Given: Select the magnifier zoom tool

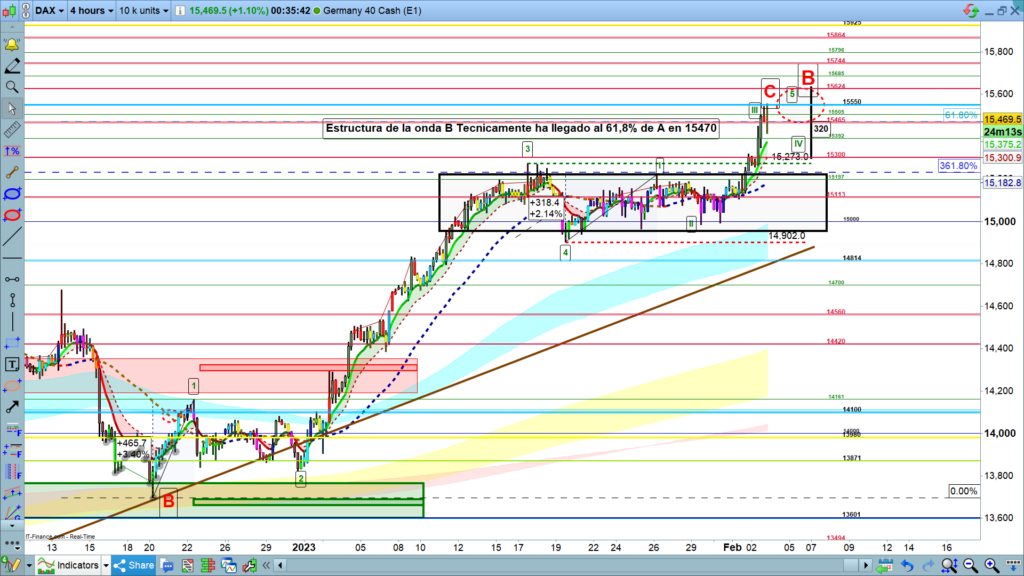Looking at the screenshot, I should click(x=12, y=87).
